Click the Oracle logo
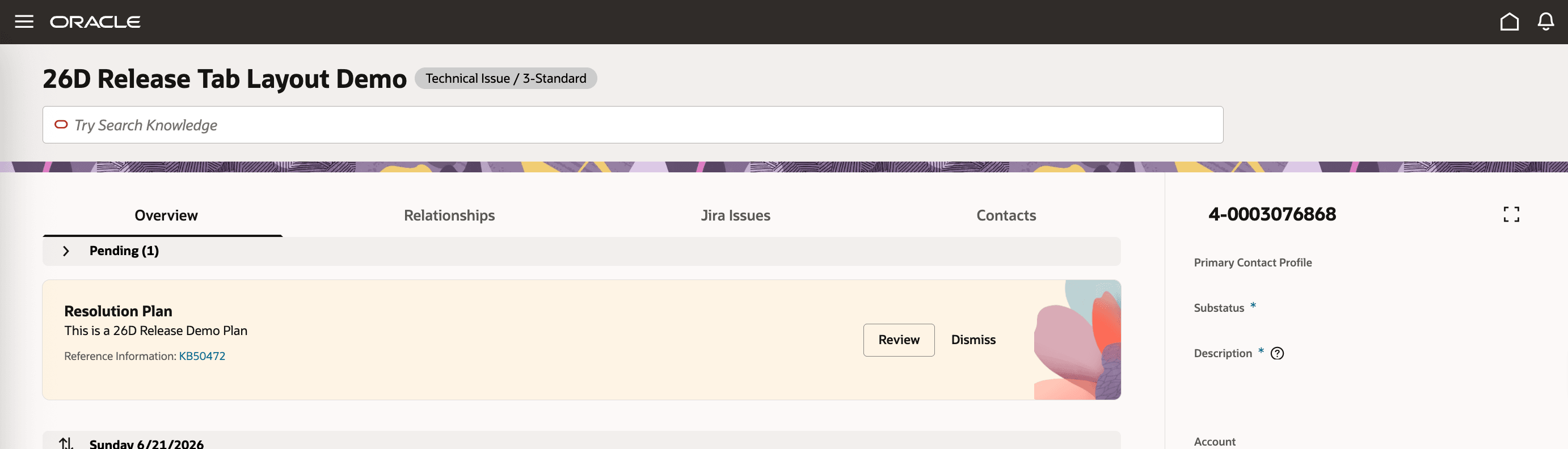Screen dimensions: 1568x449 (95, 22)
